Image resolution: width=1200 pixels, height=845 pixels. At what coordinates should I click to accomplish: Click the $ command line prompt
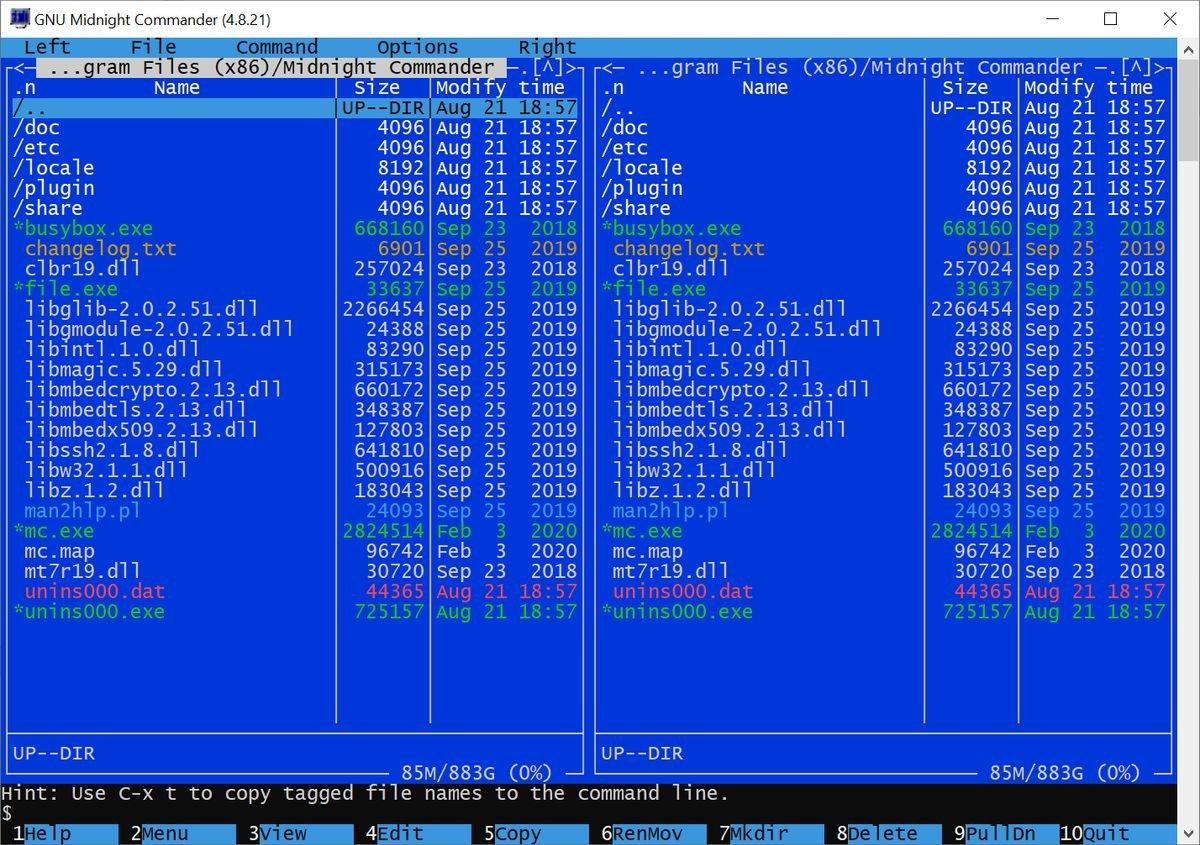click(6, 813)
